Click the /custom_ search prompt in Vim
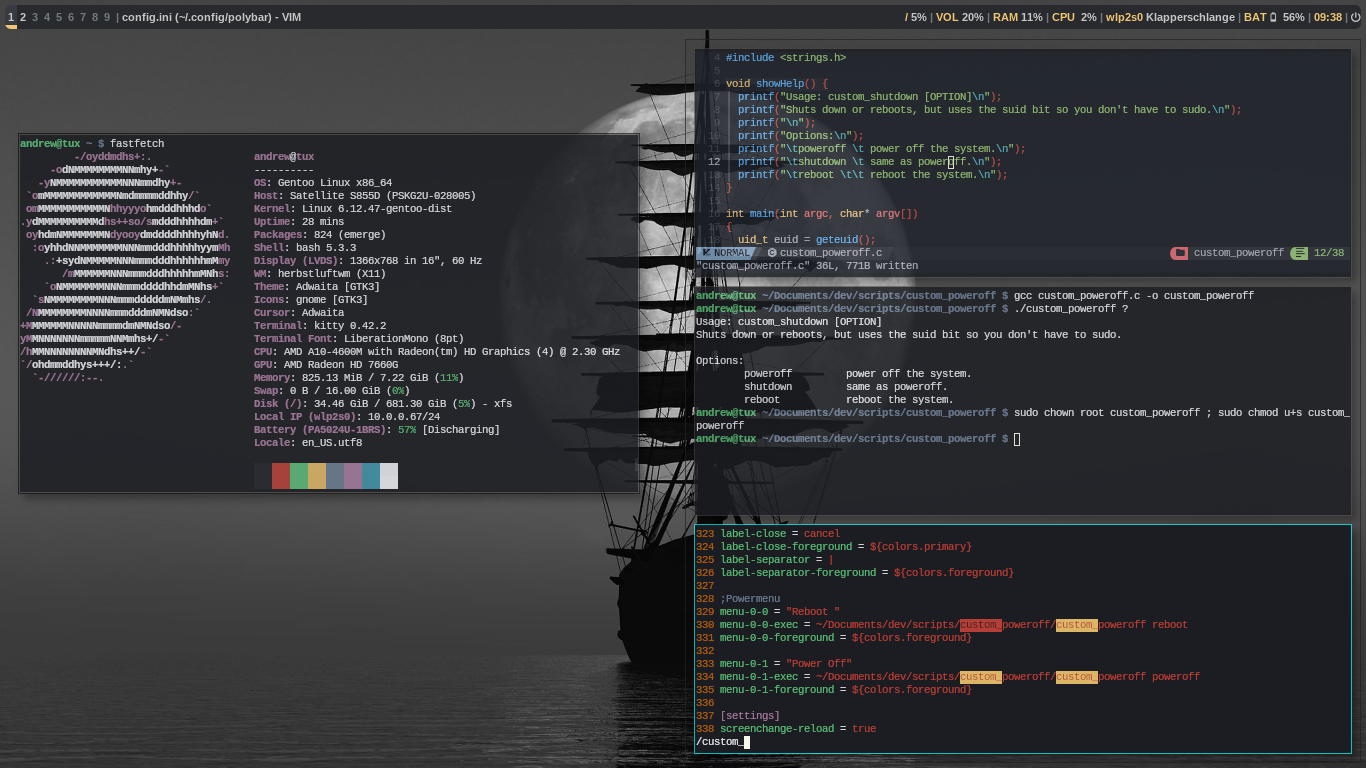The width and height of the screenshot is (1366, 768). (723, 742)
